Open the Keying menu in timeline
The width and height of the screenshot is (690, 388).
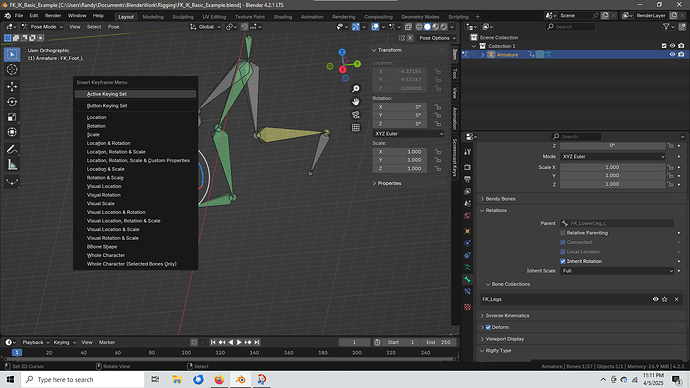[64, 342]
